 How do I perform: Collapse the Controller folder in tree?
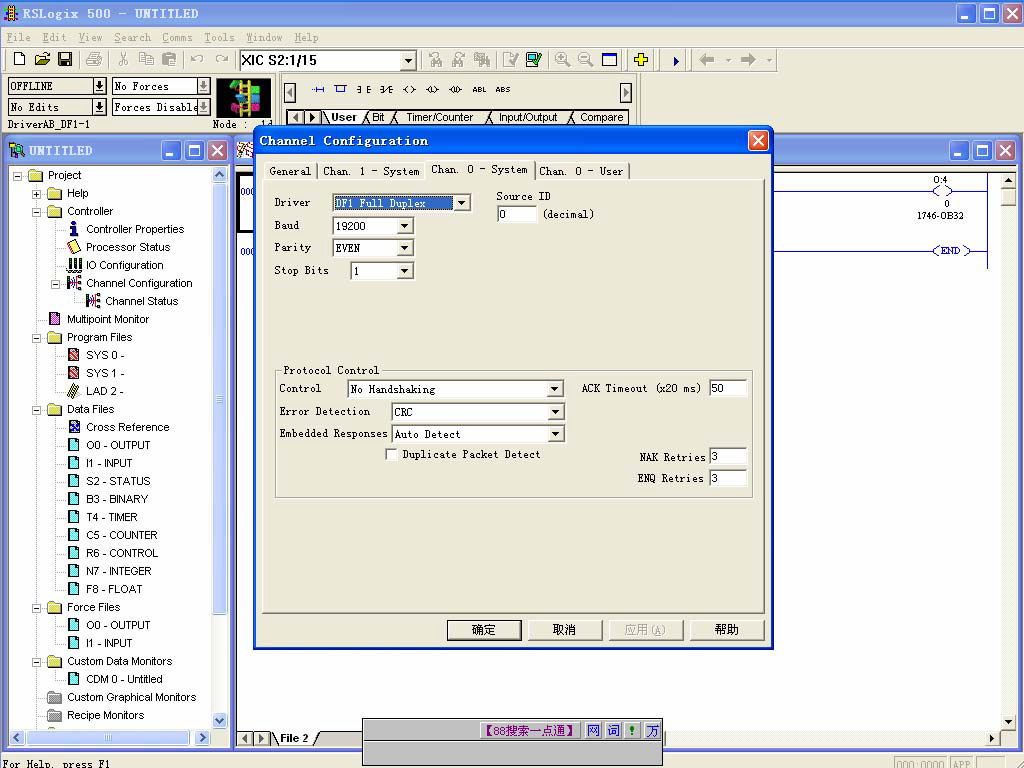click(x=37, y=212)
